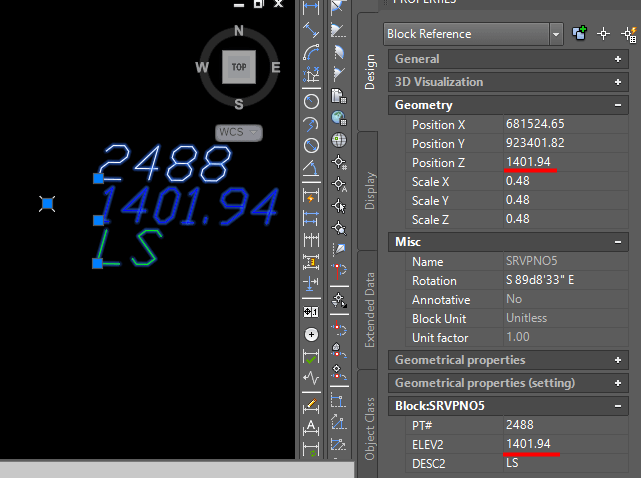641x478 pixels.
Task: Select the Diameter dimension tool
Action: coord(311,146)
